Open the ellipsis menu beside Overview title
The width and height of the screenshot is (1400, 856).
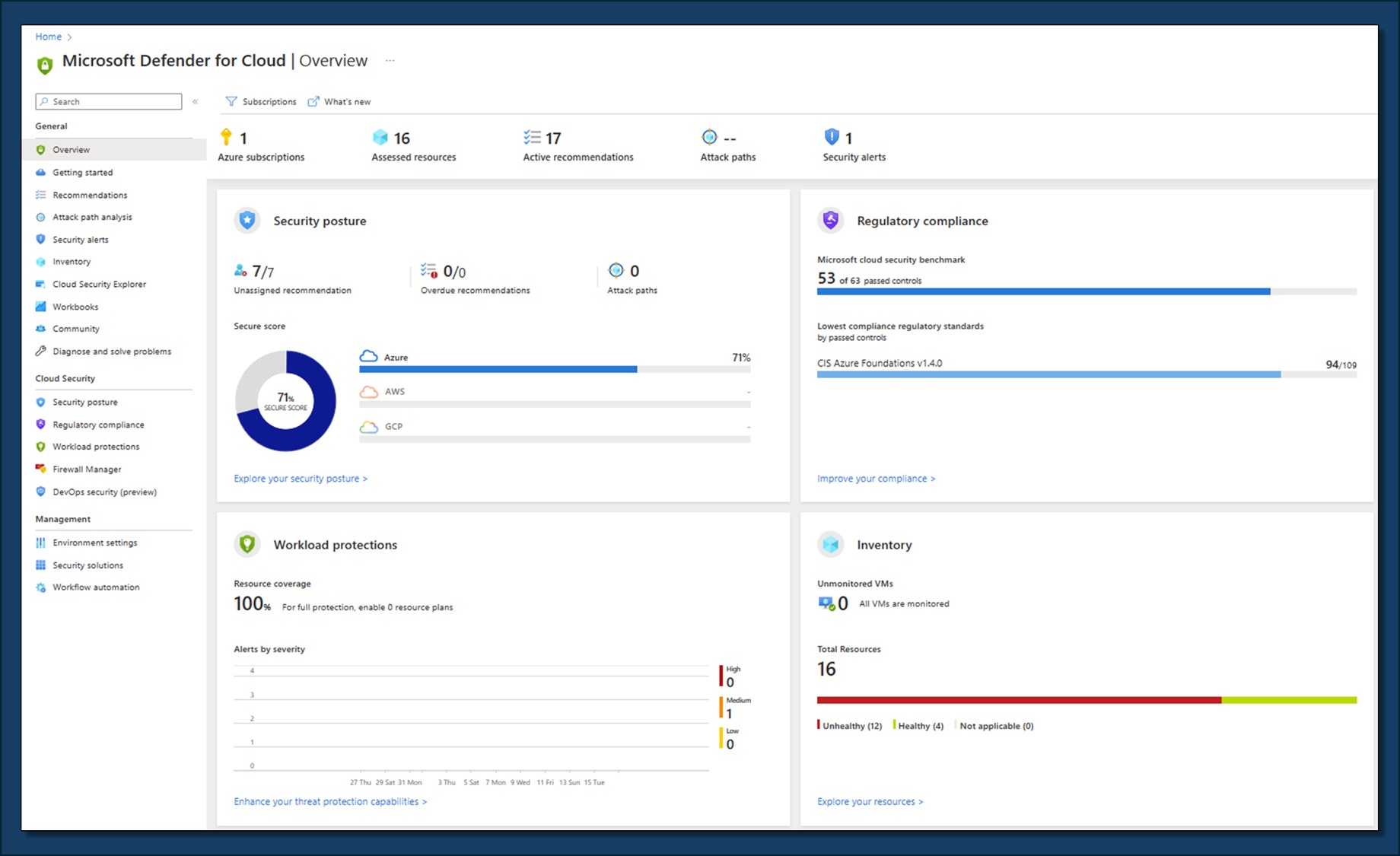[x=390, y=61]
